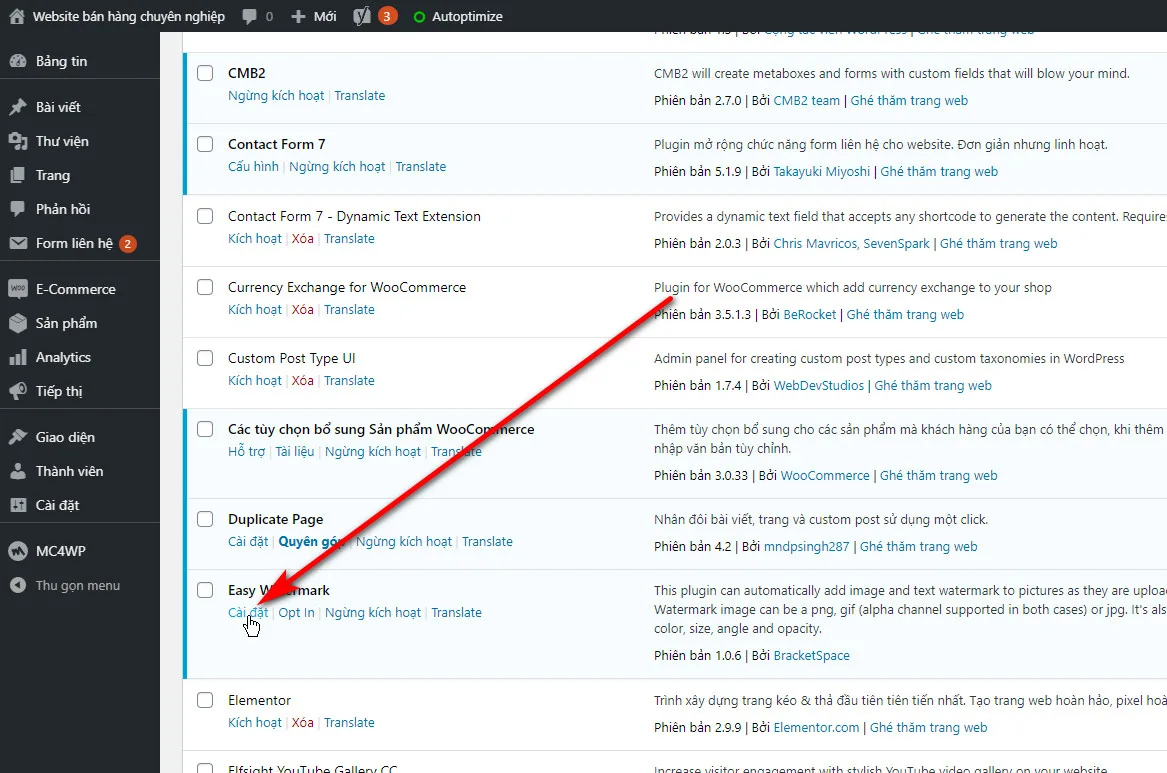Click the Sản phẩm box icon

(x=18, y=323)
